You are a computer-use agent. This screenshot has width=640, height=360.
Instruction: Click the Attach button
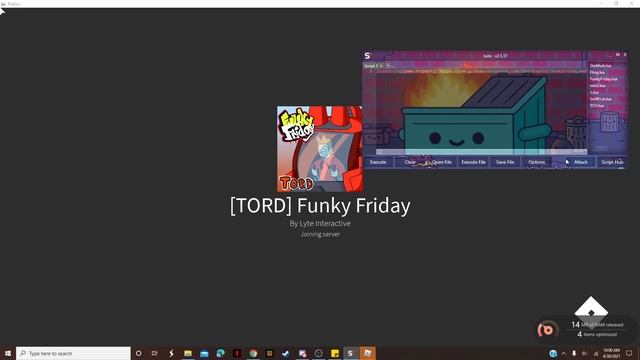580,162
